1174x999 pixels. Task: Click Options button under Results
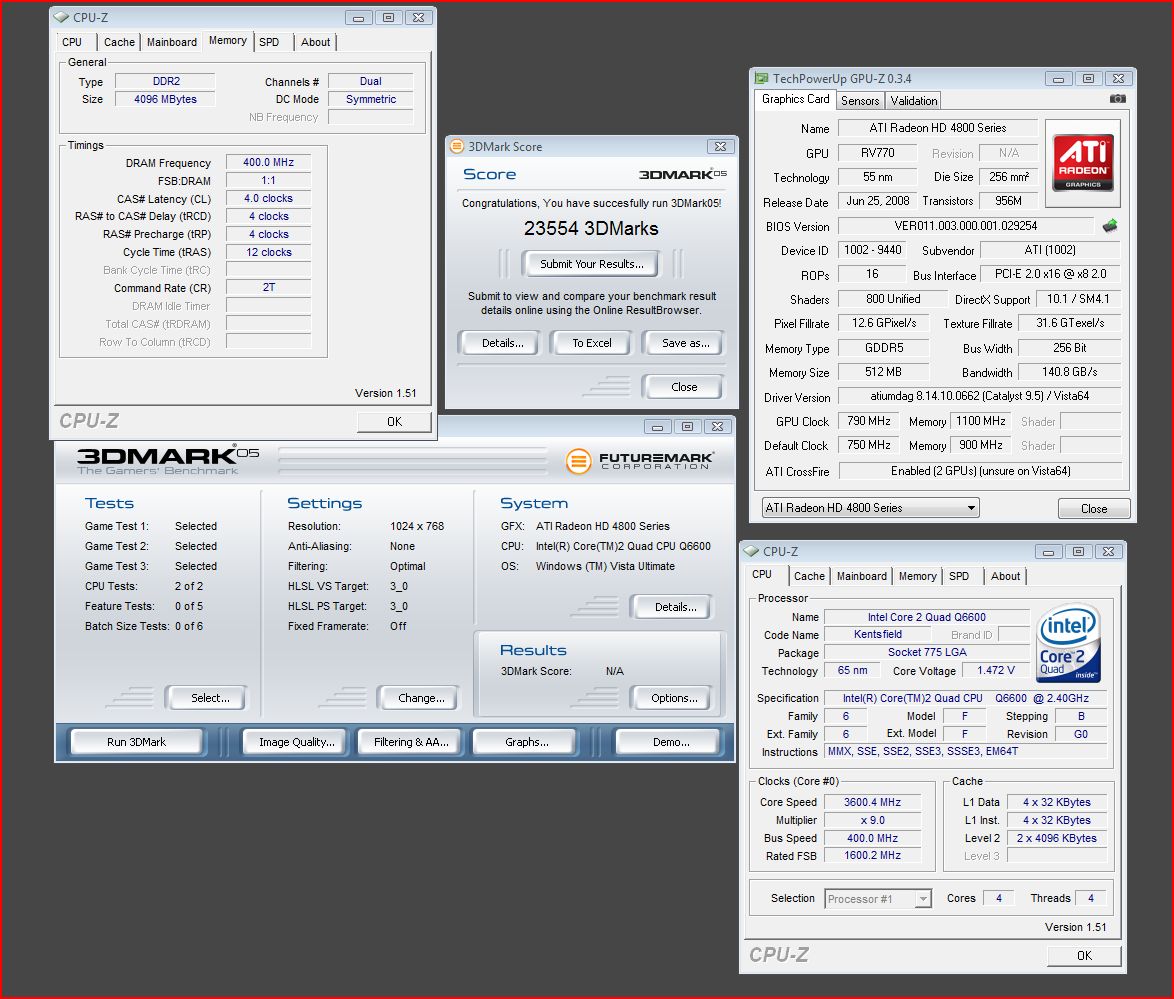pyautogui.click(x=674, y=698)
